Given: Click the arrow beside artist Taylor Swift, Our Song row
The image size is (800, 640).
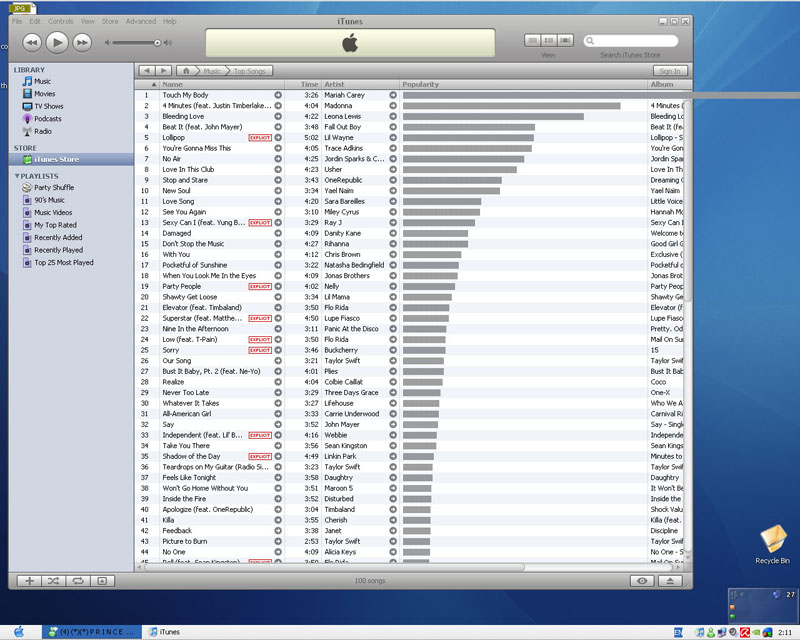Looking at the screenshot, I should (393, 361).
